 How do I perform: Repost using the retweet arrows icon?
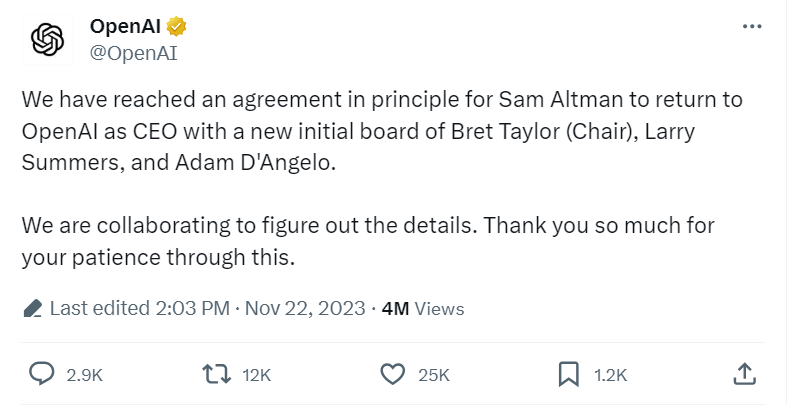point(216,374)
